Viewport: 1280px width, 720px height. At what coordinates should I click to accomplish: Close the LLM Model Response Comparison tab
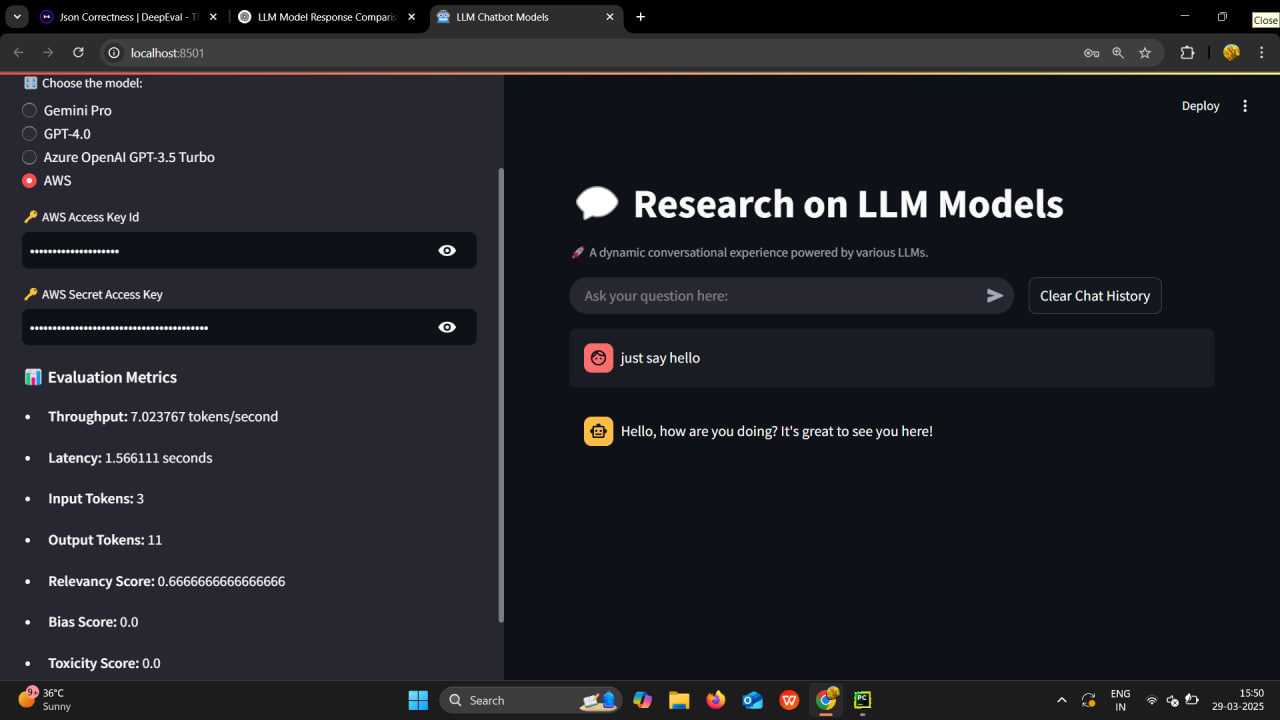[x=411, y=17]
